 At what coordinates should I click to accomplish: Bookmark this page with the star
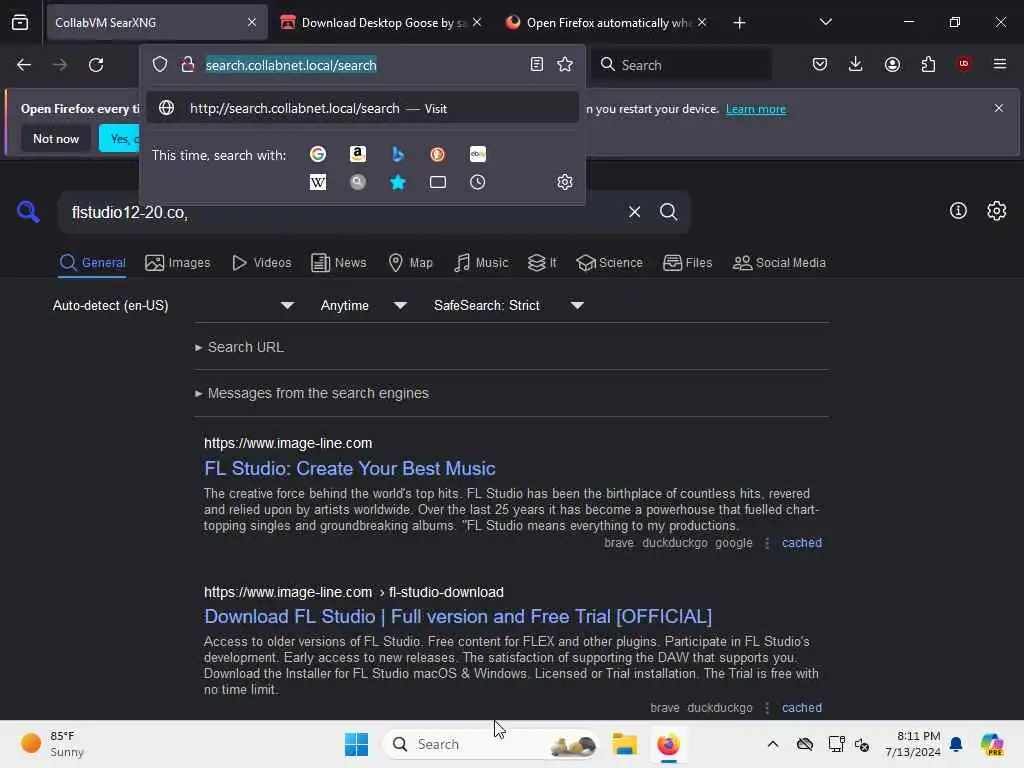click(565, 64)
